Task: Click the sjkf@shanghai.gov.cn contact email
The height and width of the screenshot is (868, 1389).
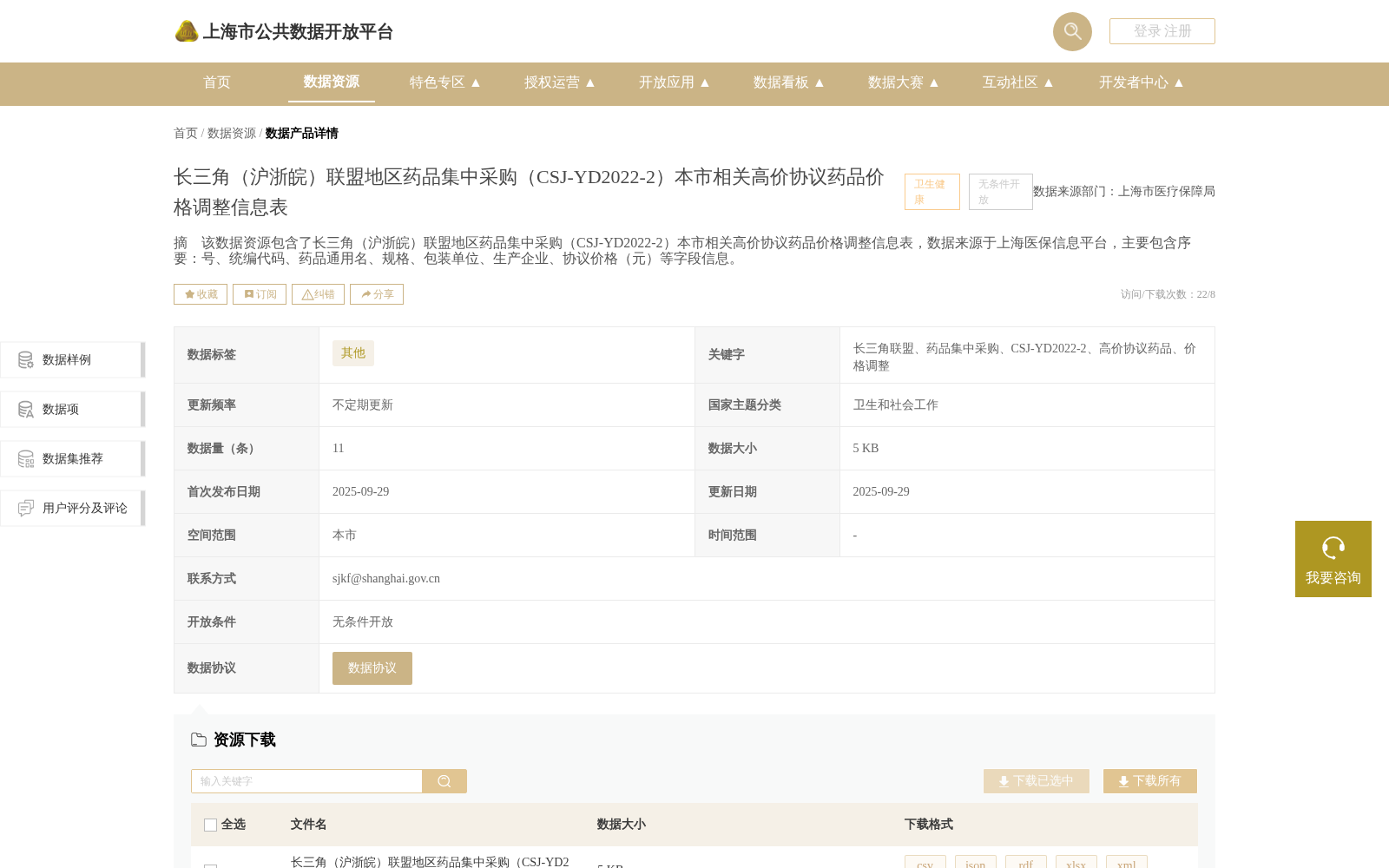Action: tap(386, 579)
